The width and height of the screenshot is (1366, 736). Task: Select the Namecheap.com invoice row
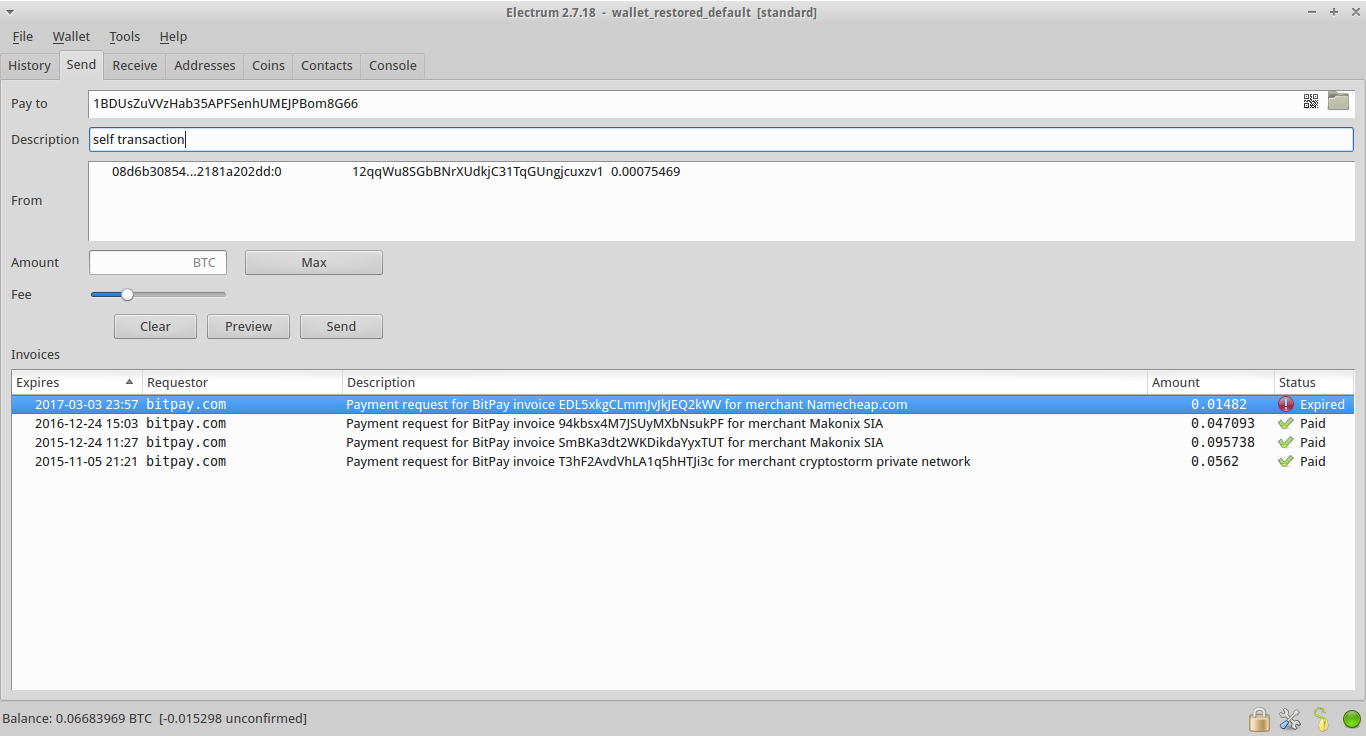[x=682, y=405]
